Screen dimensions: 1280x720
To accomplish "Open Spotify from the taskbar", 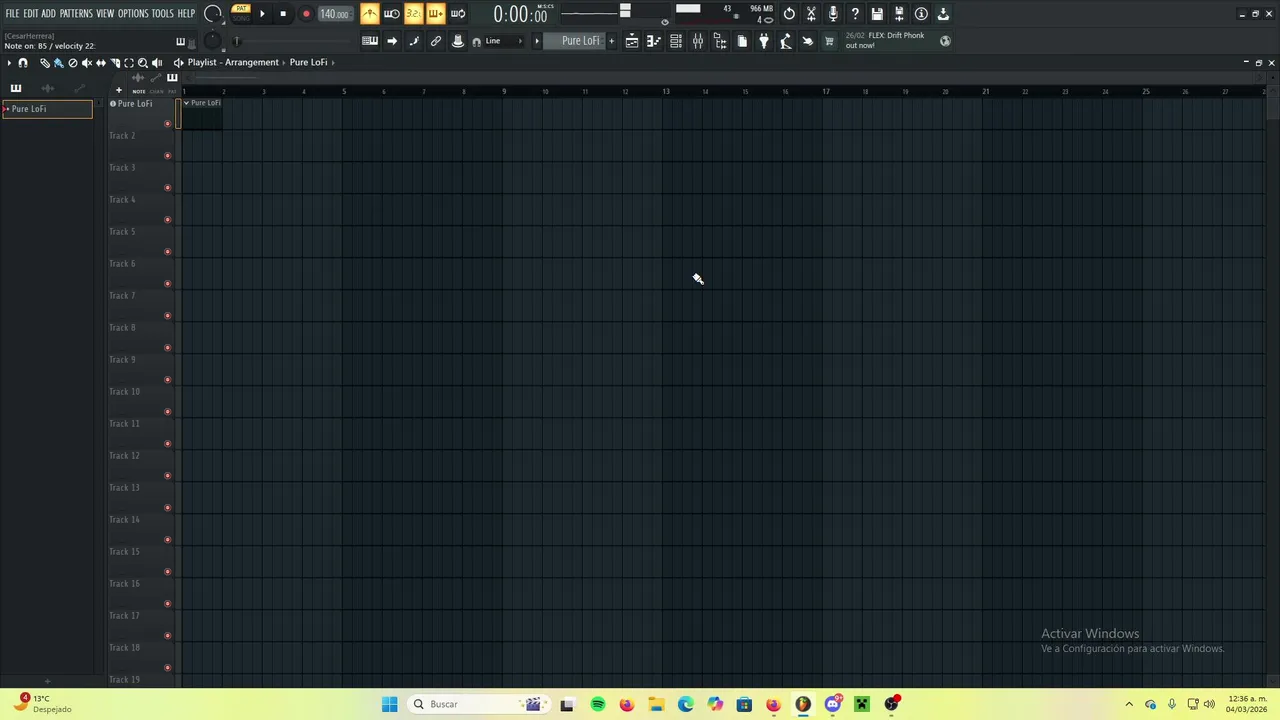I will (597, 704).
